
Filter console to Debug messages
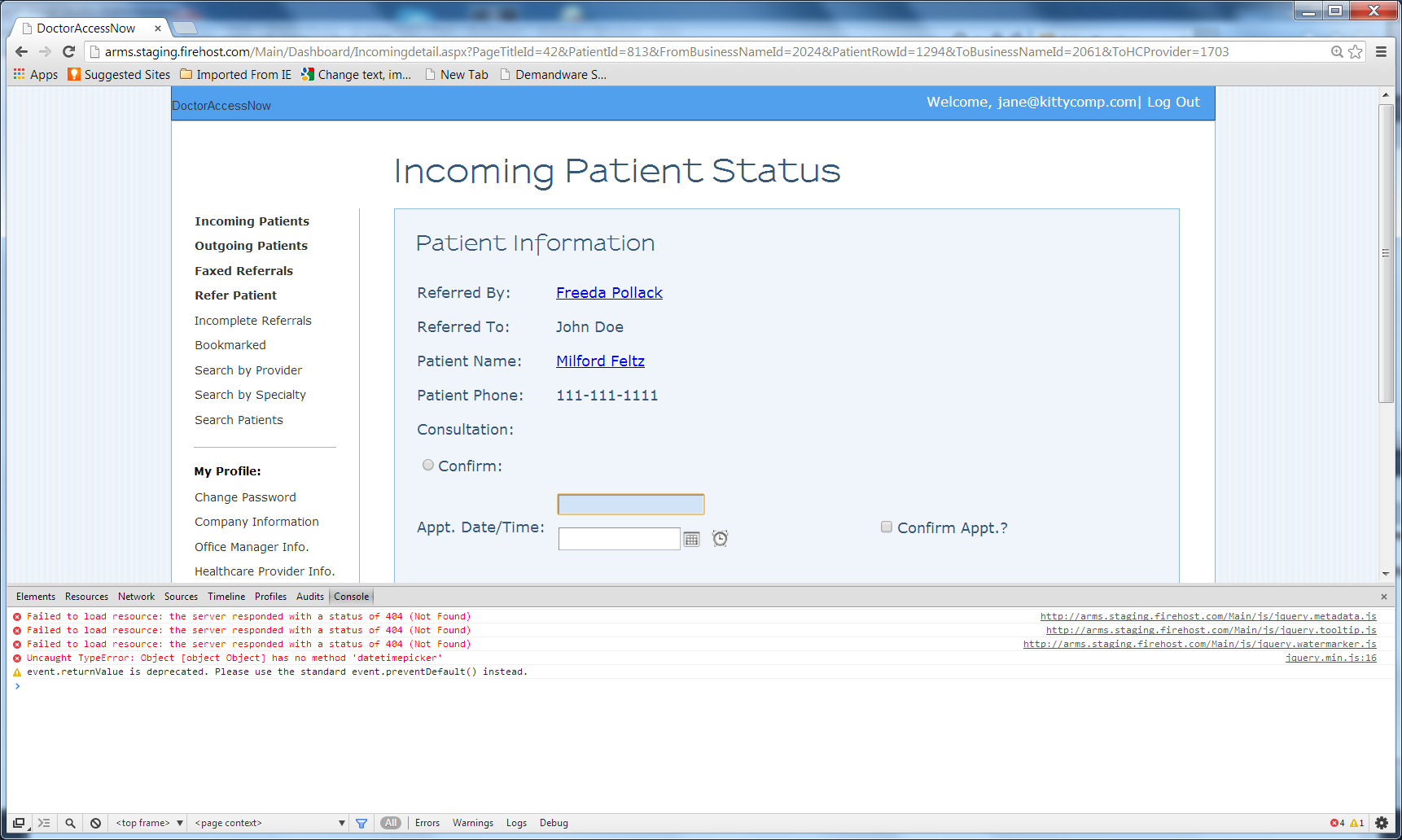[x=554, y=823]
